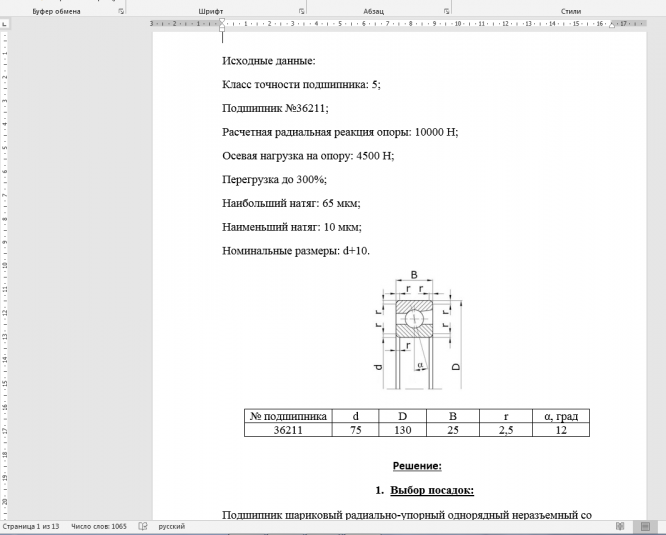This screenshot has width=666, height=535.
Task: Click the spelling check icon in status bar
Action: pyautogui.click(x=143, y=525)
